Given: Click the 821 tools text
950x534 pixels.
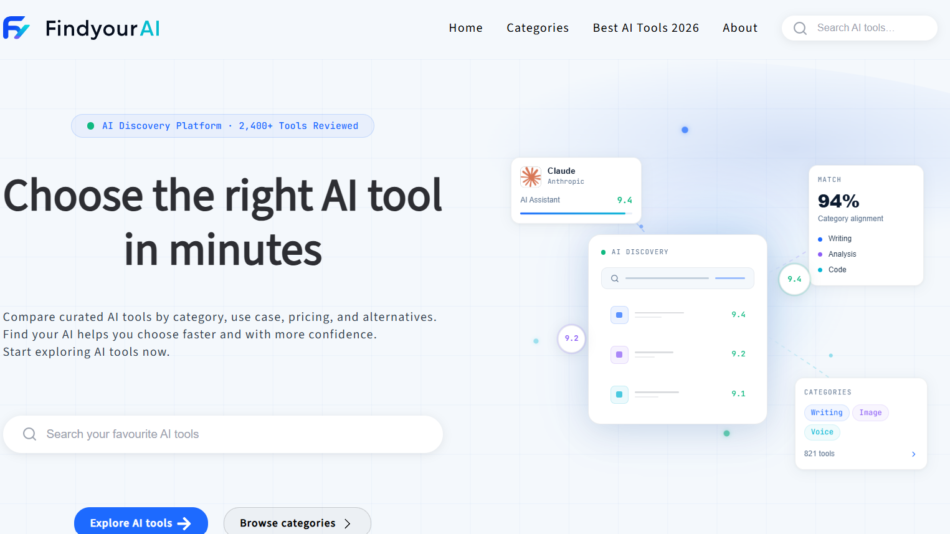Looking at the screenshot, I should click(x=819, y=454).
